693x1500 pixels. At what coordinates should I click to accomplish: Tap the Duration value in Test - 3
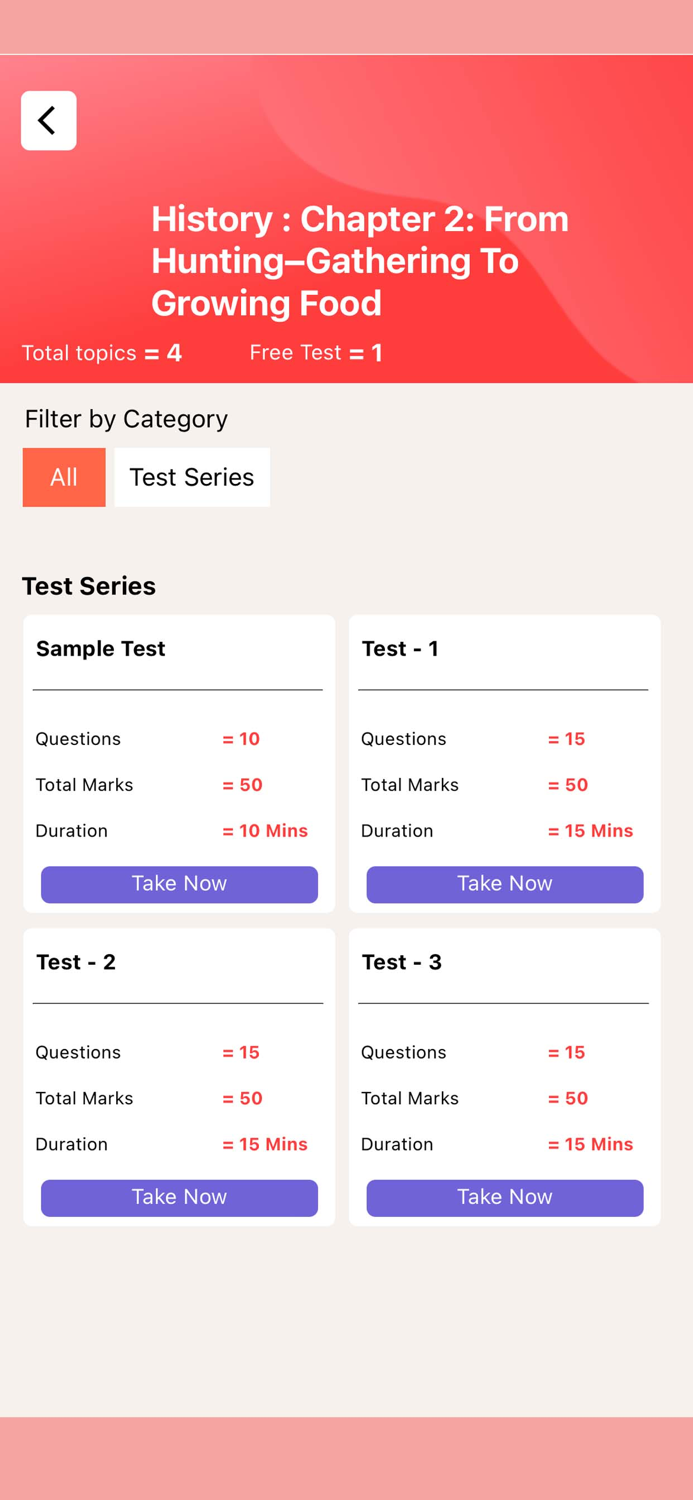click(x=590, y=1144)
